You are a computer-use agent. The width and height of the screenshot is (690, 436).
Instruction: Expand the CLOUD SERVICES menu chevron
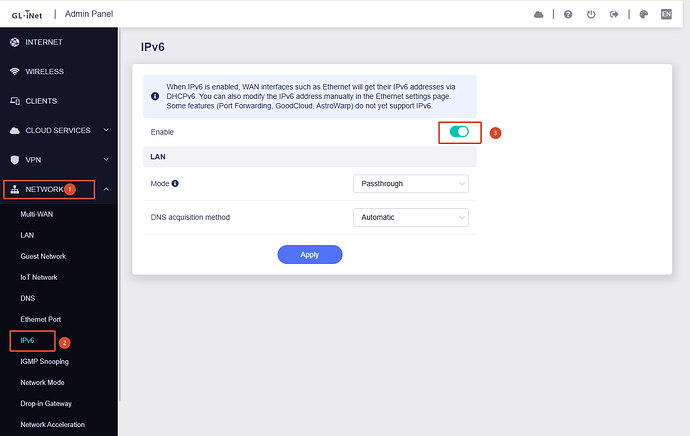point(106,130)
